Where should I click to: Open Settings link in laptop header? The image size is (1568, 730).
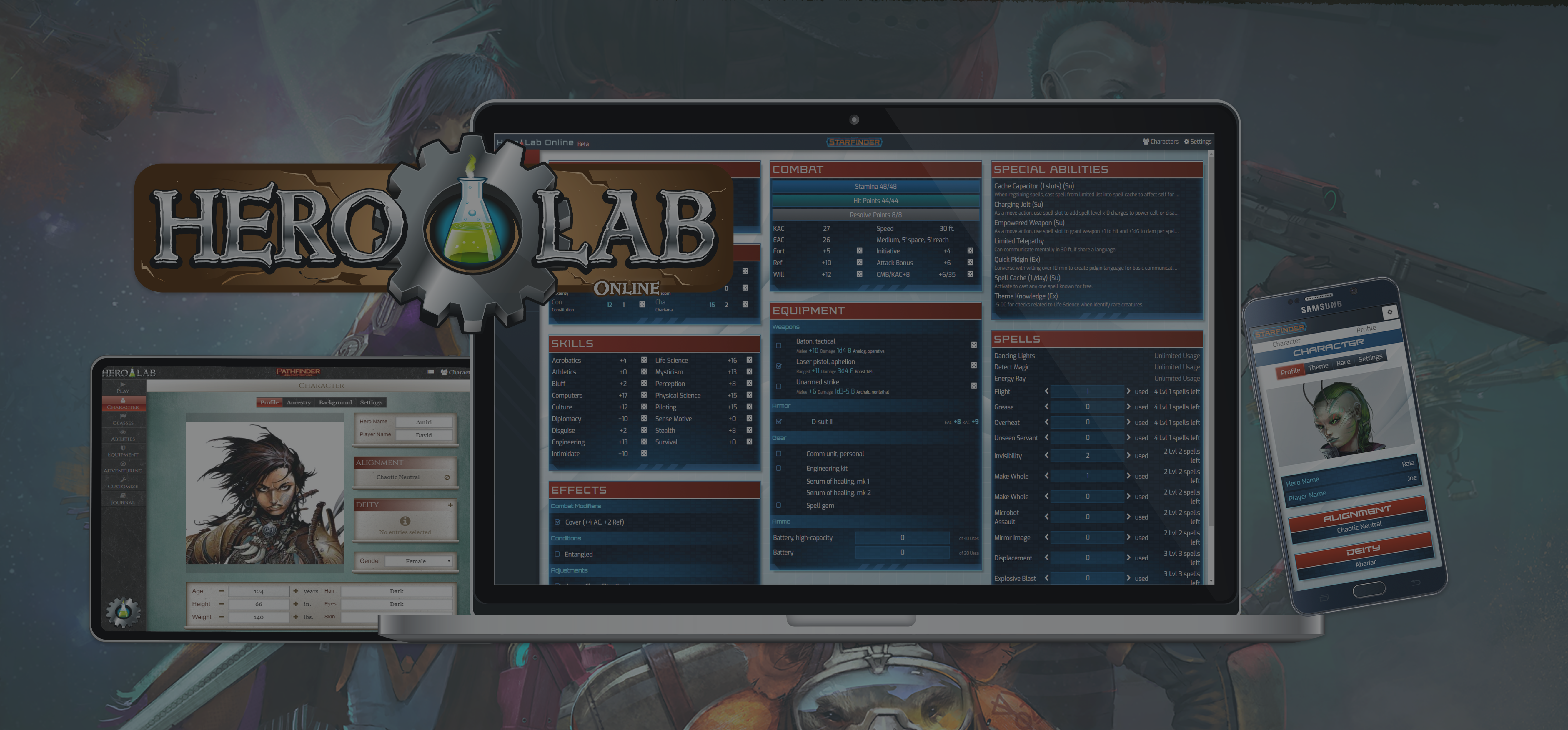(1197, 141)
